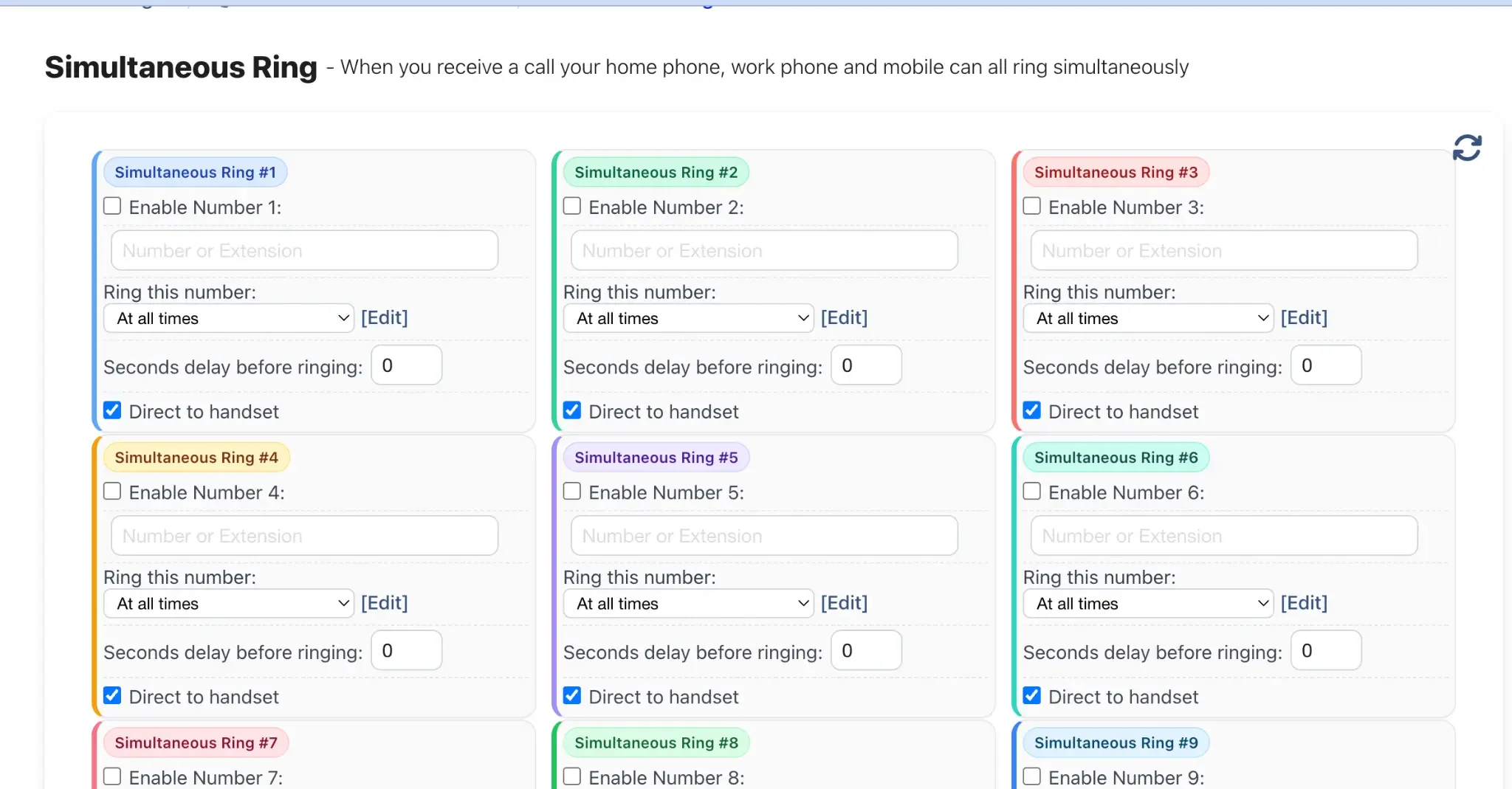1512x789 pixels.
Task: Enable Number 6 checkbox
Action: [1032, 492]
